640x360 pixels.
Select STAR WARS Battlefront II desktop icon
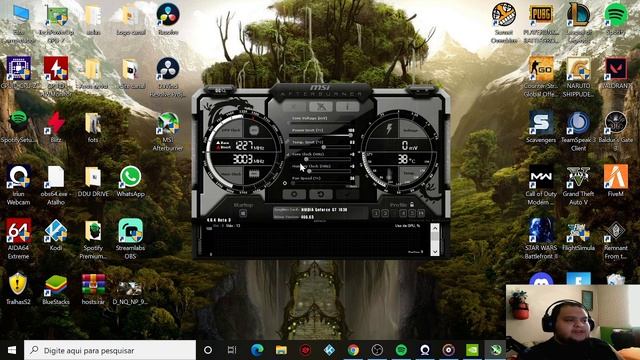541,239
